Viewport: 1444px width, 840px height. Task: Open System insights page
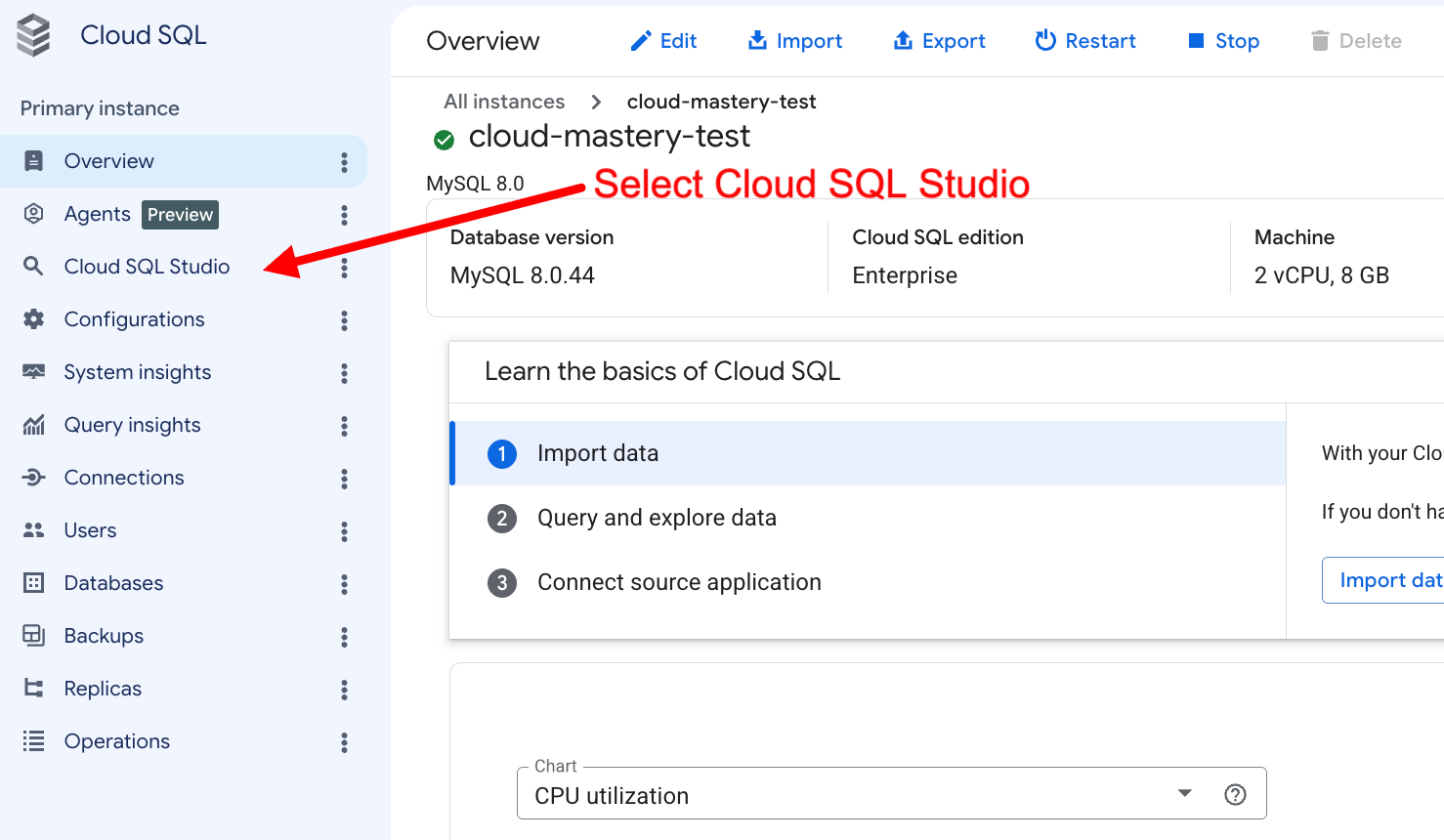coord(184,372)
